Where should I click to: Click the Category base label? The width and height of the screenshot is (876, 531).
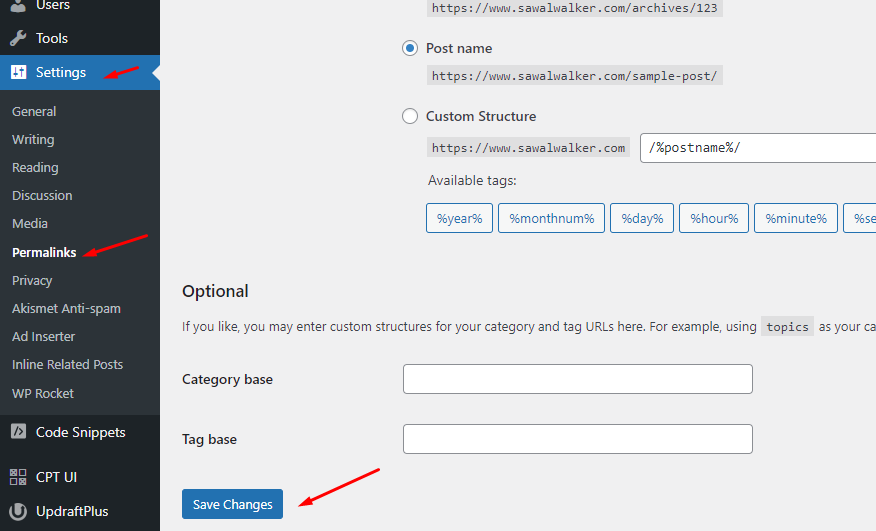click(x=227, y=379)
